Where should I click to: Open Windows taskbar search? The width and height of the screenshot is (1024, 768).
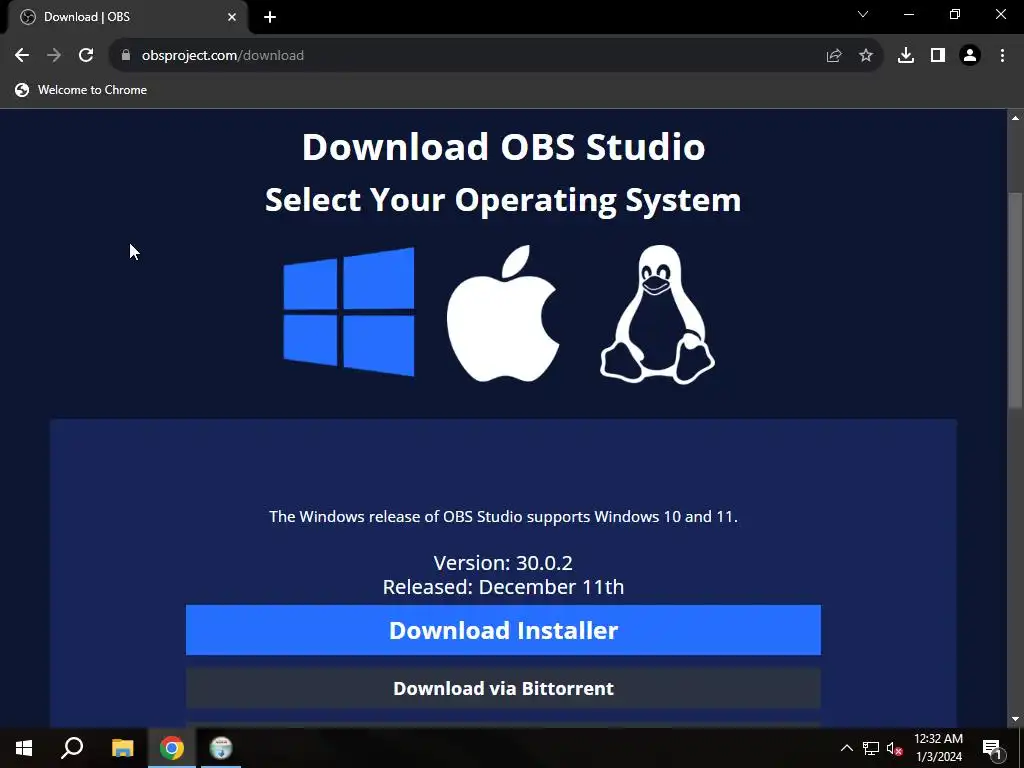[x=72, y=748]
